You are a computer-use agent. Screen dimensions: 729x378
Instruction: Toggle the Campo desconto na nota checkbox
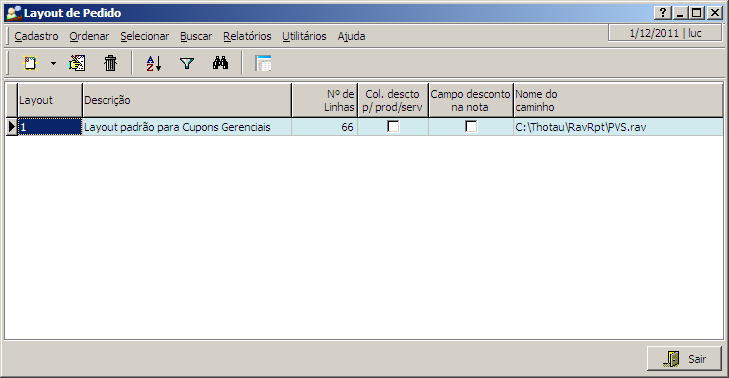(x=471, y=126)
